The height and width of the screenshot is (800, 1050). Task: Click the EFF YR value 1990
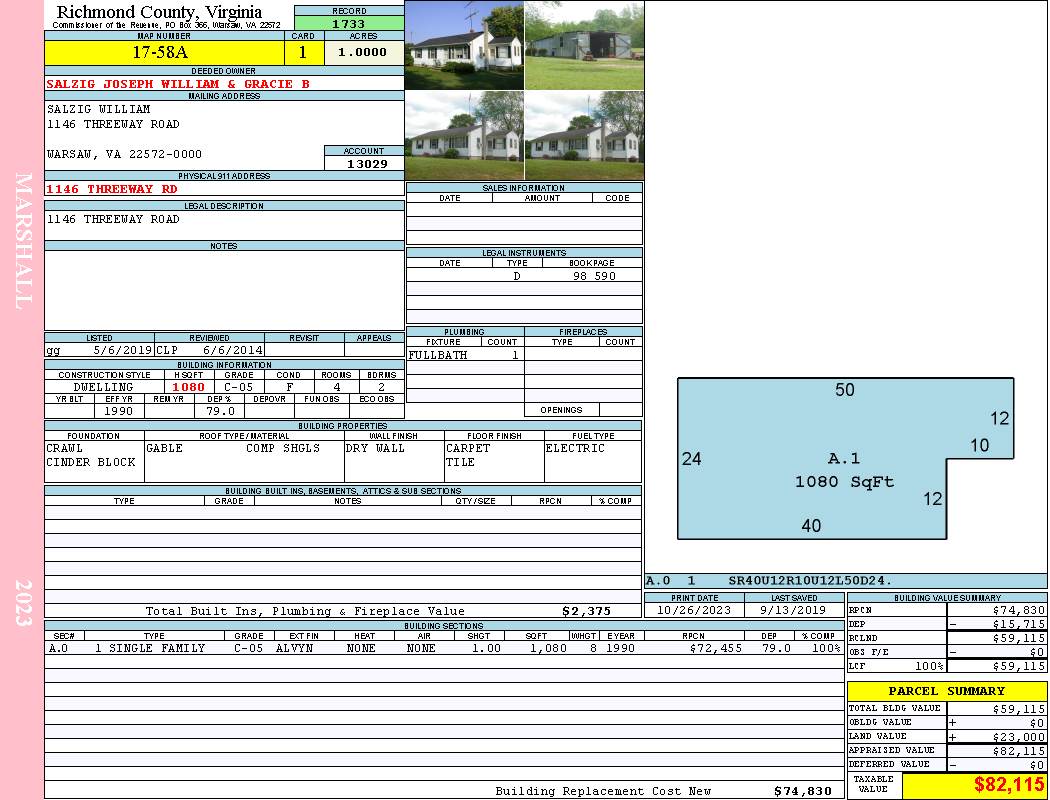[118, 411]
